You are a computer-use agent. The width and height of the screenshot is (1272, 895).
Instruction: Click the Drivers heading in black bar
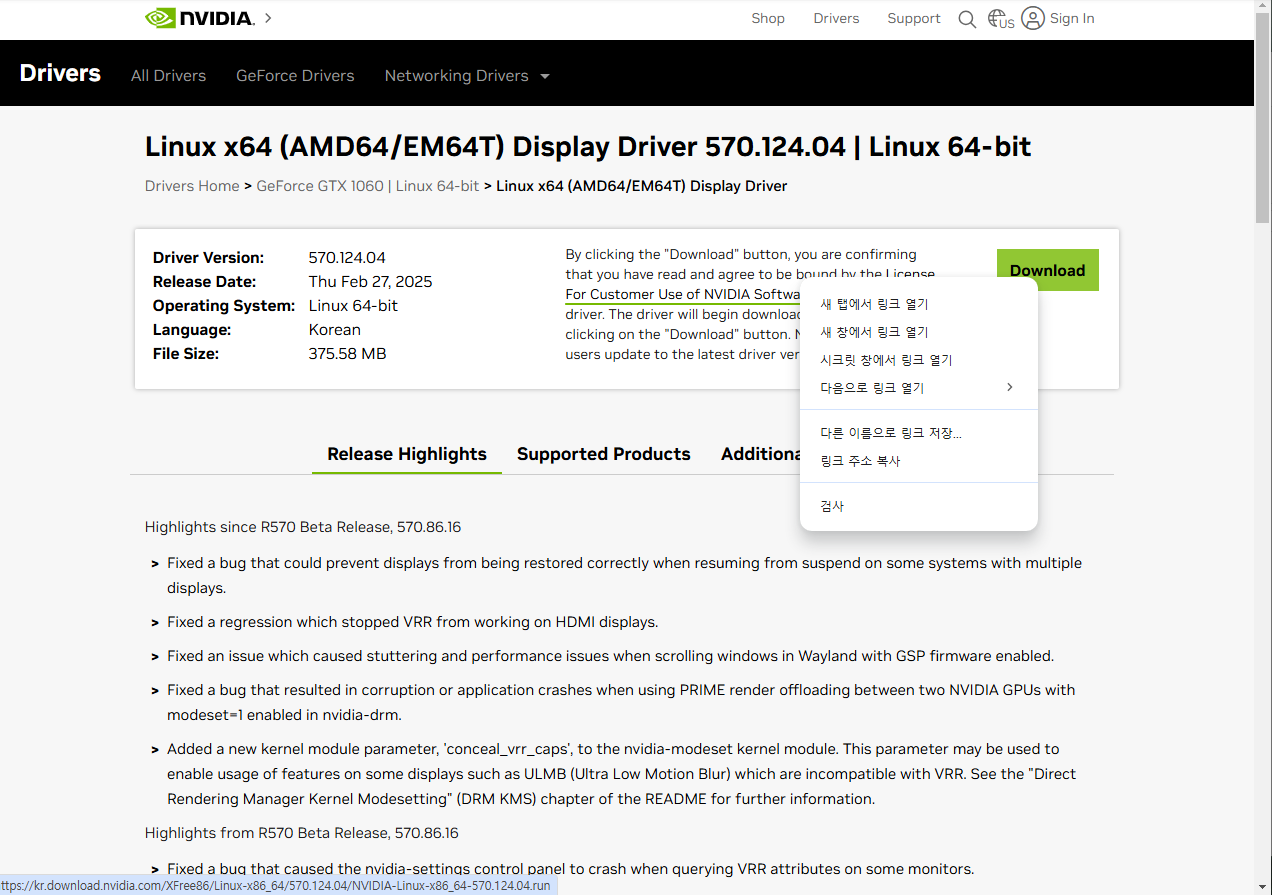coord(60,73)
